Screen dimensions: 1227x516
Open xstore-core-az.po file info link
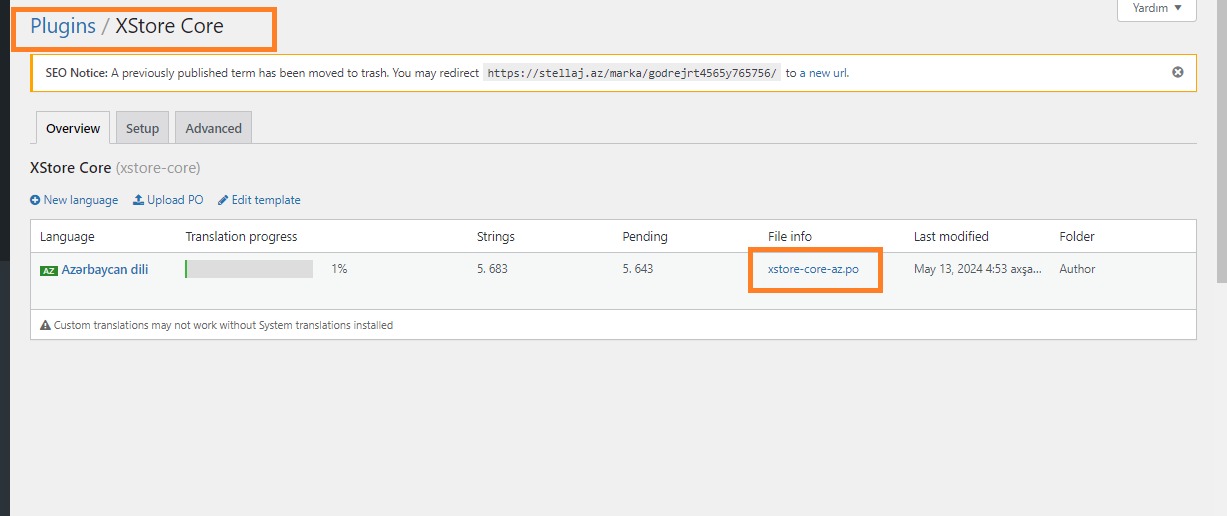pyautogui.click(x=813, y=269)
